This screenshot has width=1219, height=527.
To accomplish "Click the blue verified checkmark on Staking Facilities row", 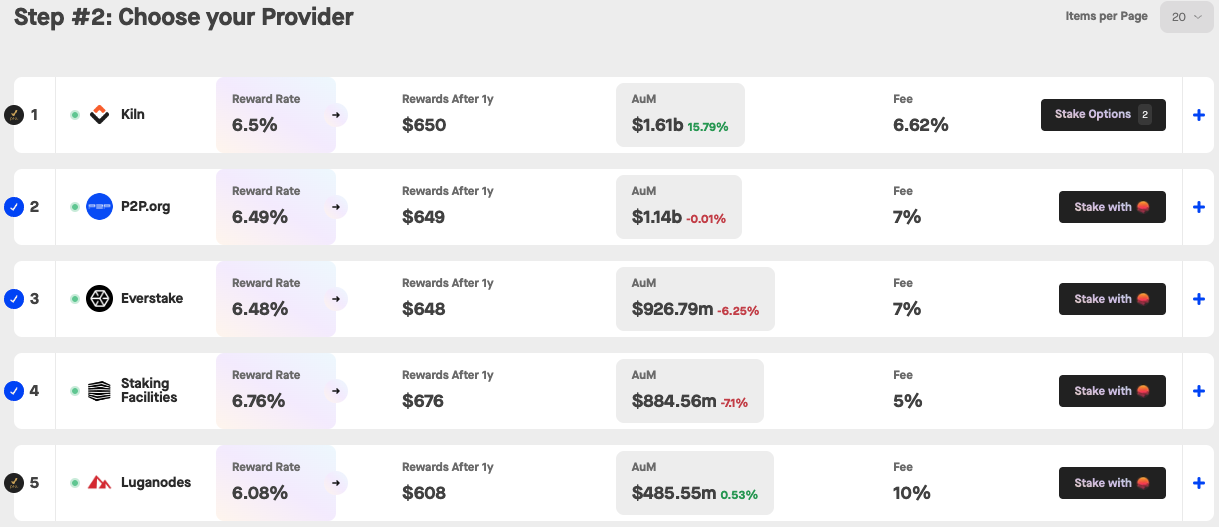I will 14,391.
